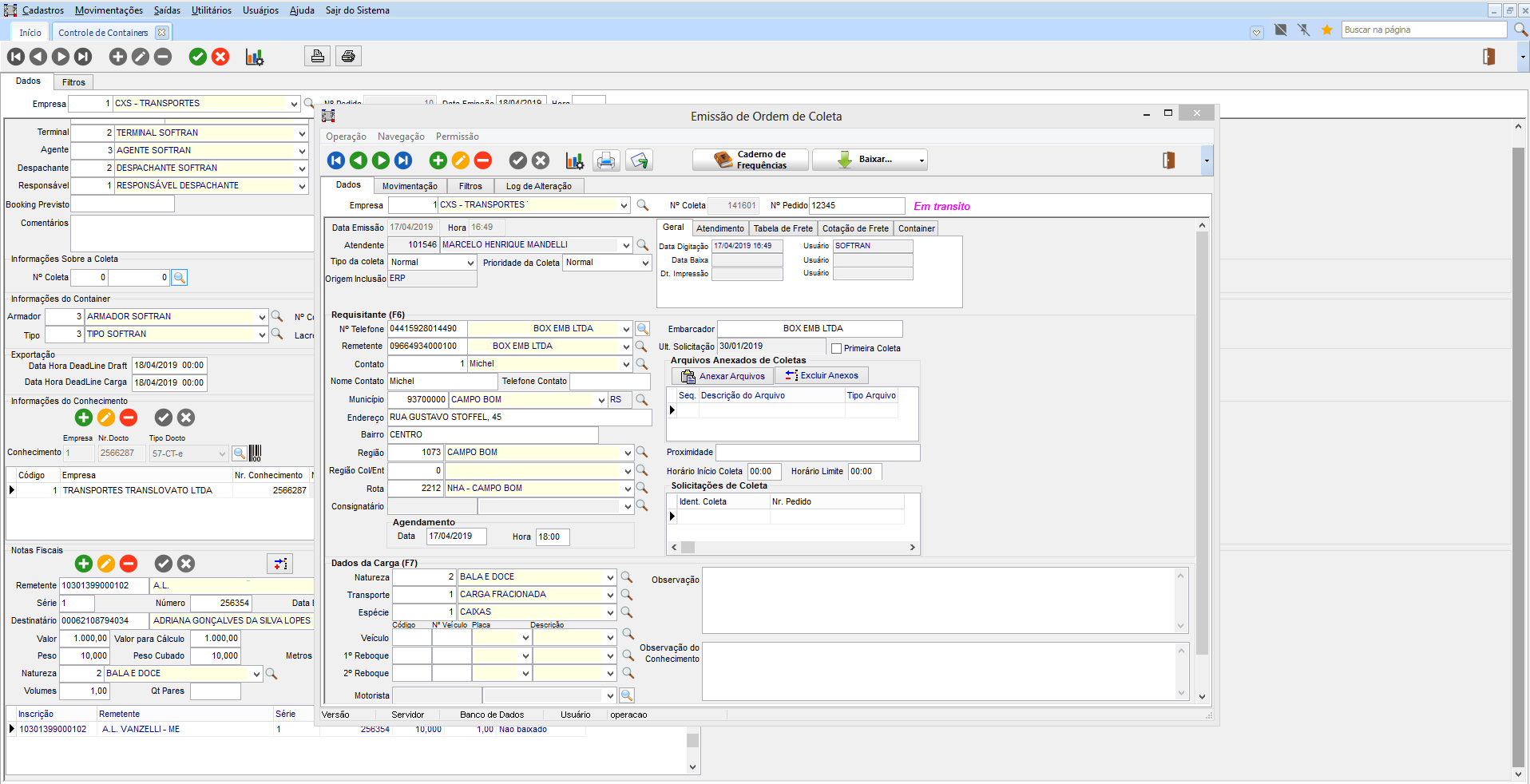Switch to the Movimentação tab
Image resolution: width=1530 pixels, height=784 pixels.
pyautogui.click(x=410, y=186)
